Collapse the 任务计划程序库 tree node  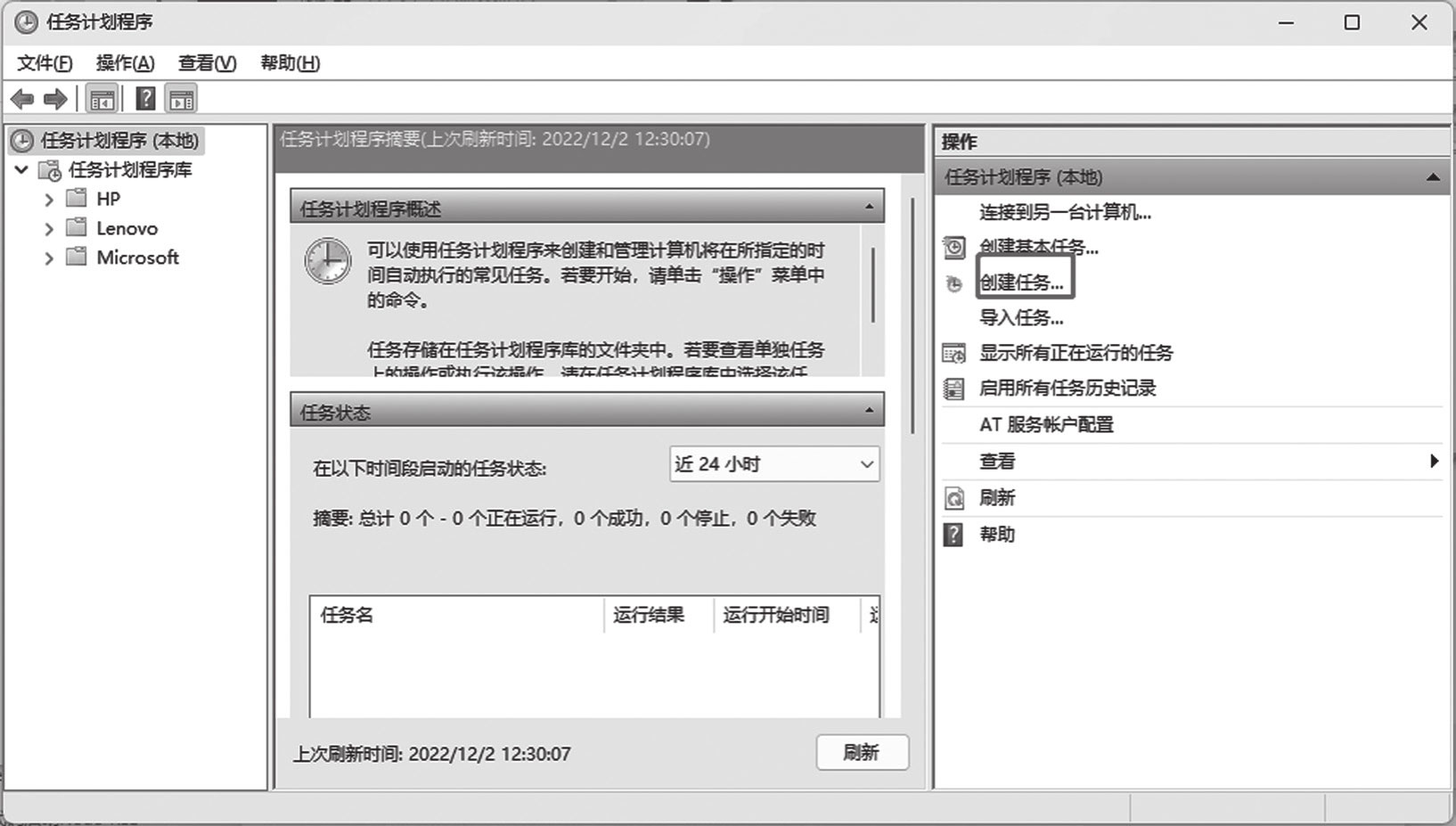click(22, 169)
